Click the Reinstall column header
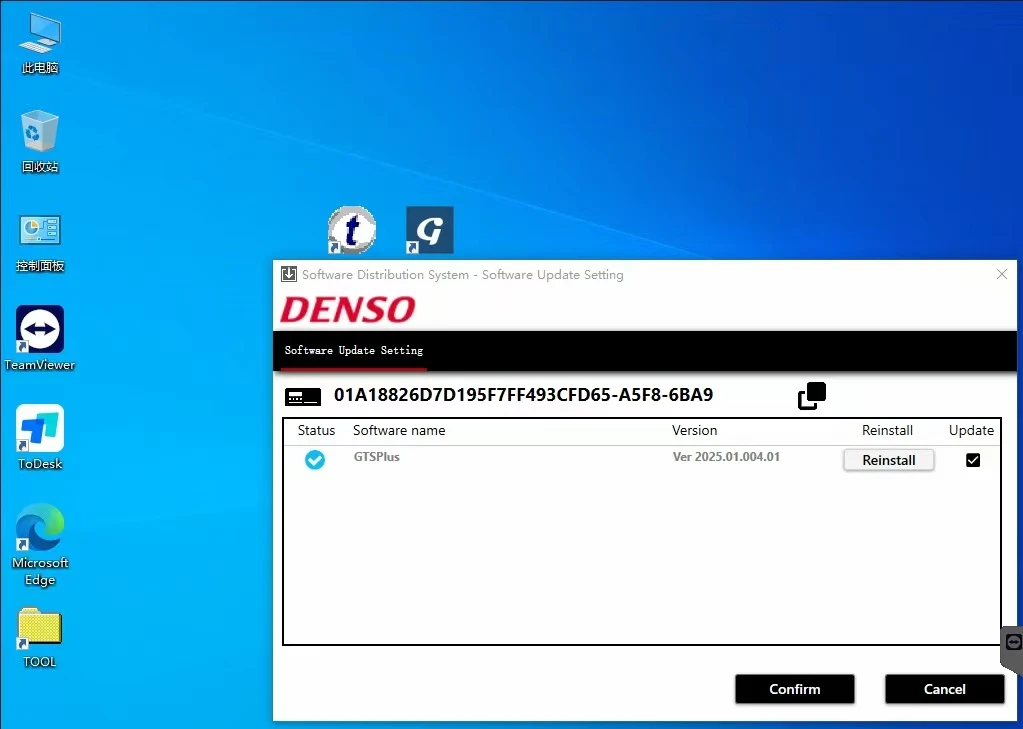 887,430
